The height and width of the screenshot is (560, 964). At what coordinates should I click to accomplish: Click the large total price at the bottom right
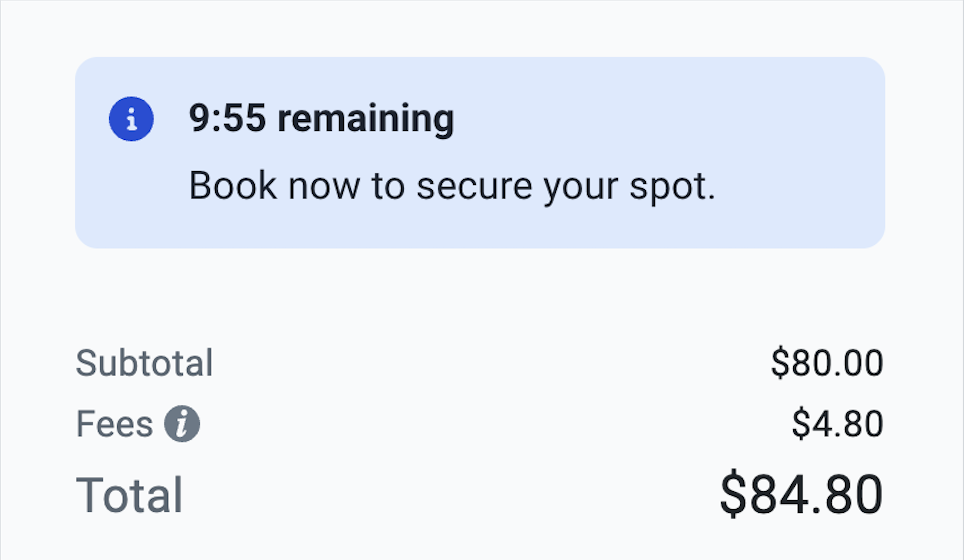(801, 495)
